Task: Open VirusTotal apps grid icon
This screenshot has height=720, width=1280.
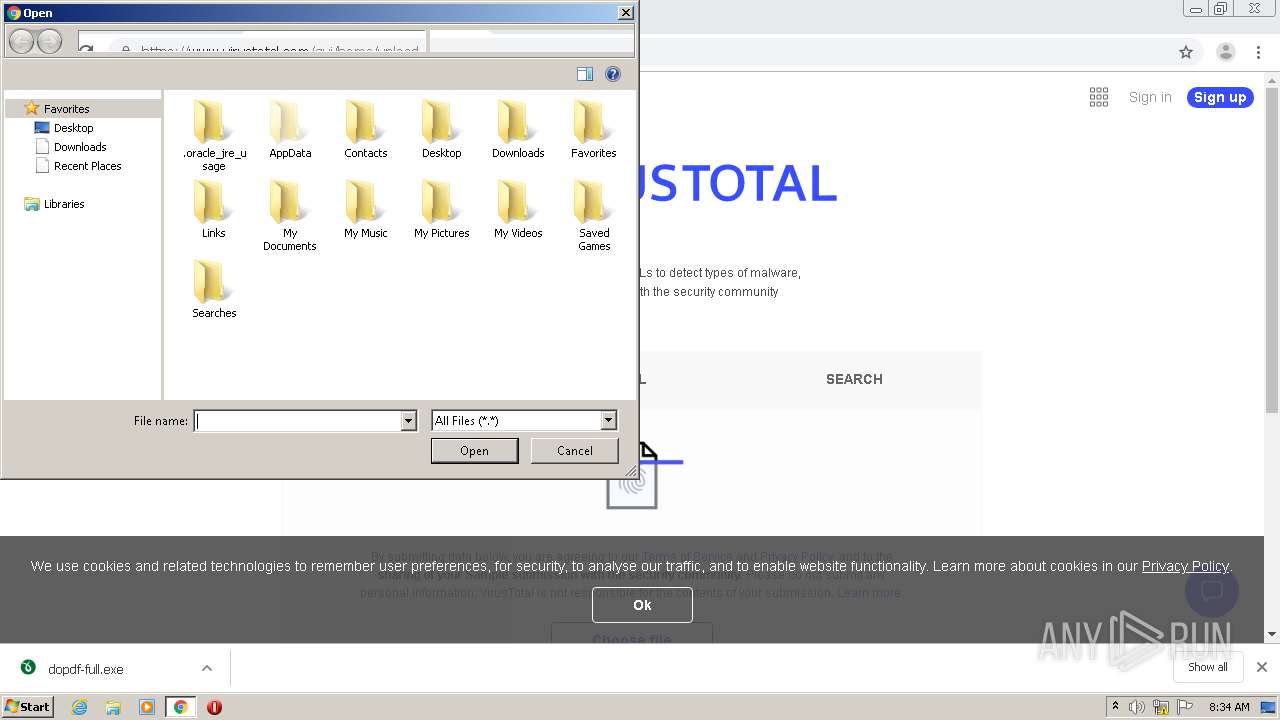Action: (1099, 97)
